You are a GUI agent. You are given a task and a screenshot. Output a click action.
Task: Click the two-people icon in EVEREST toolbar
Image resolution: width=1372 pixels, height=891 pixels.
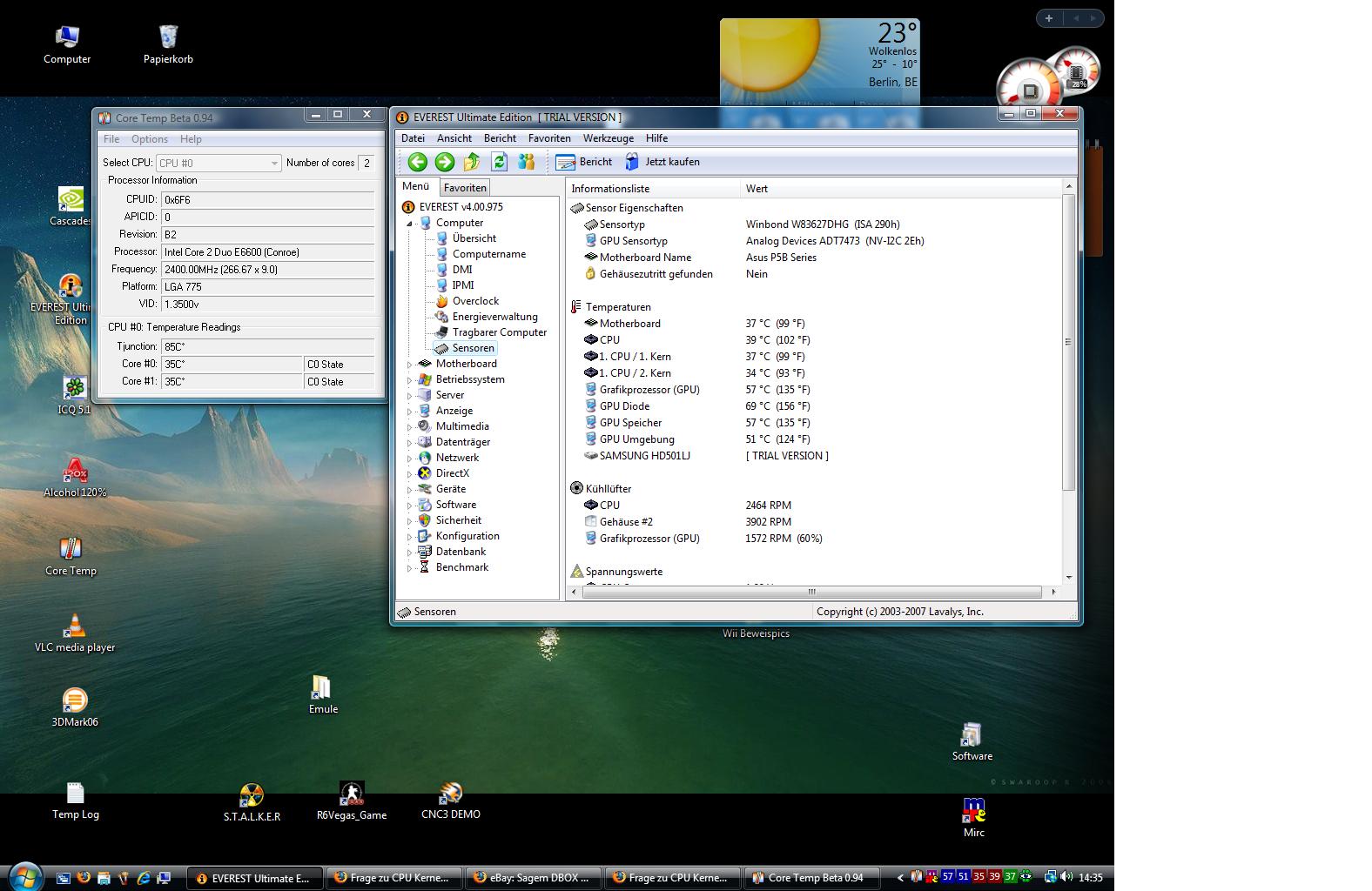526,162
